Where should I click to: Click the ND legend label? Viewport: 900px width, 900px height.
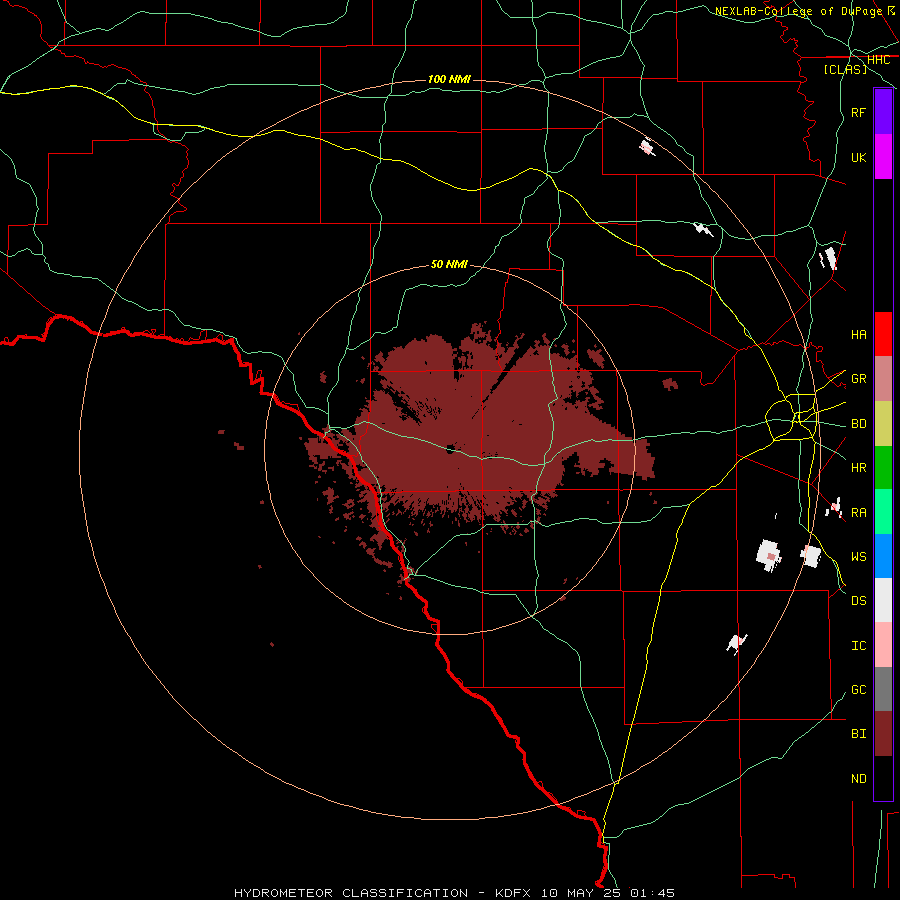pyautogui.click(x=859, y=779)
